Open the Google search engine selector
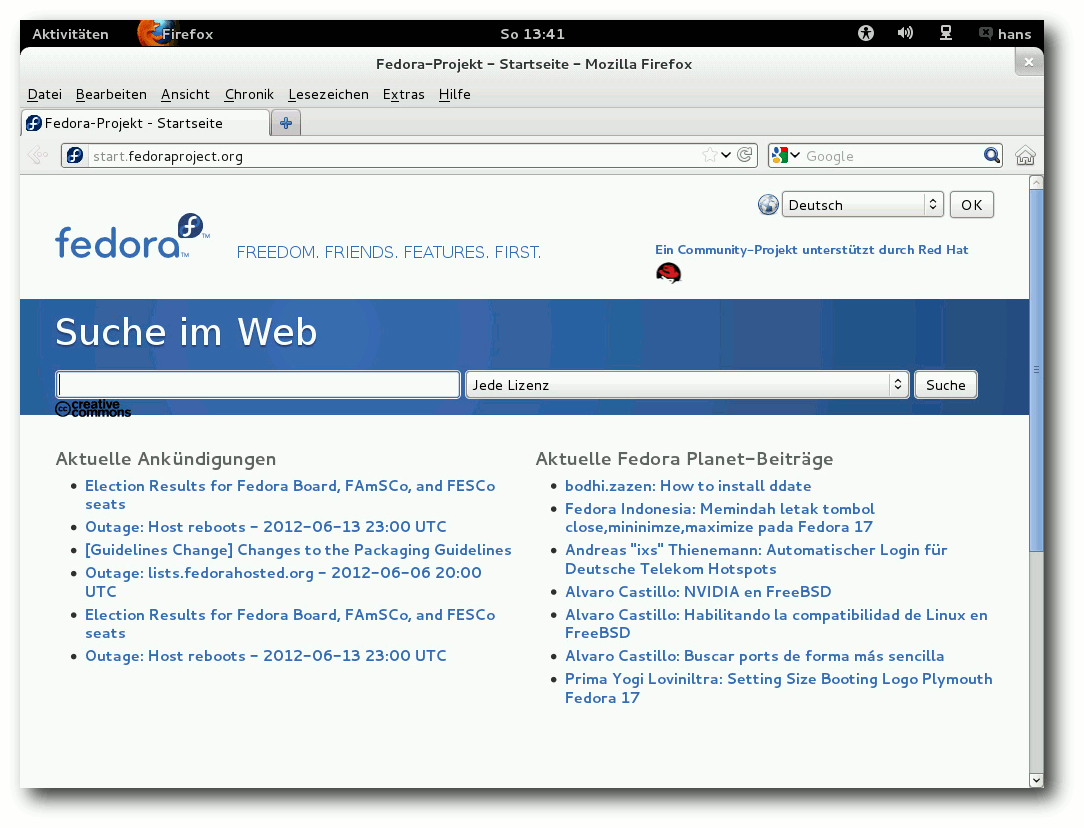This screenshot has height=828, width=1084. coord(785,156)
